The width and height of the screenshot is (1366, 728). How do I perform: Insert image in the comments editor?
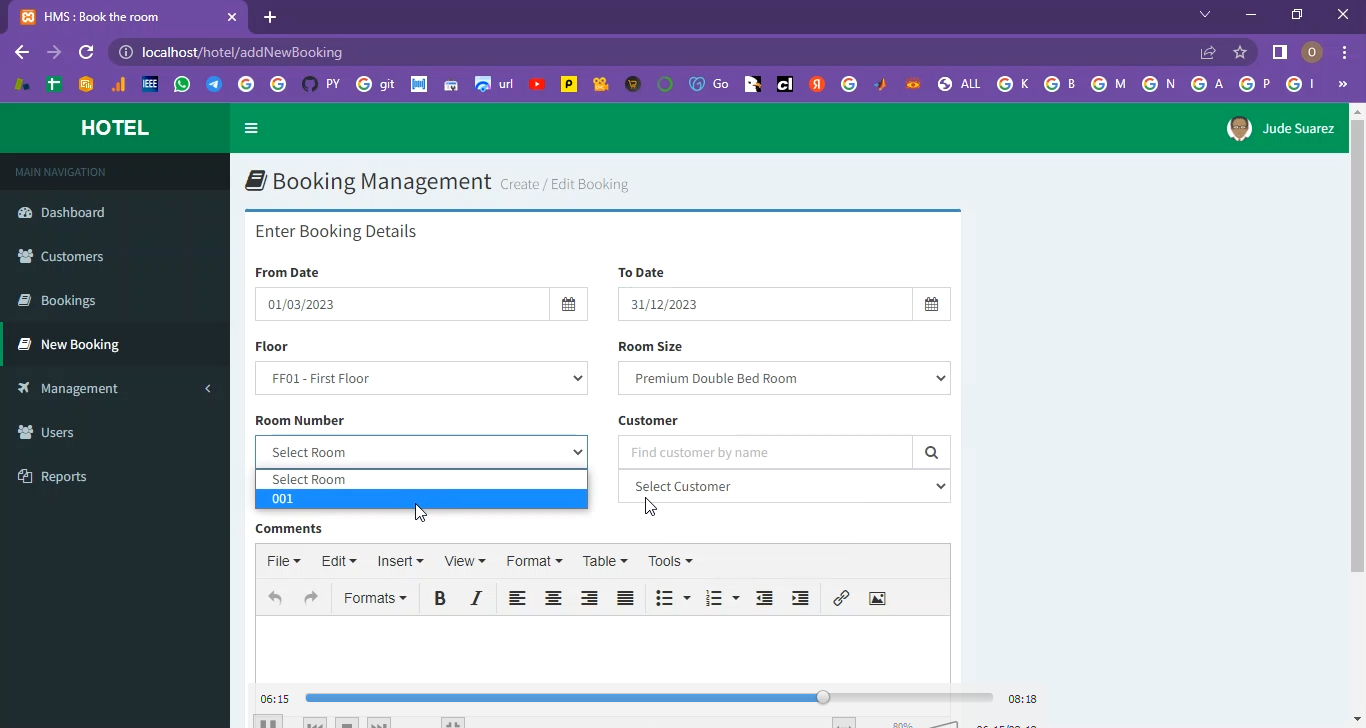877,598
